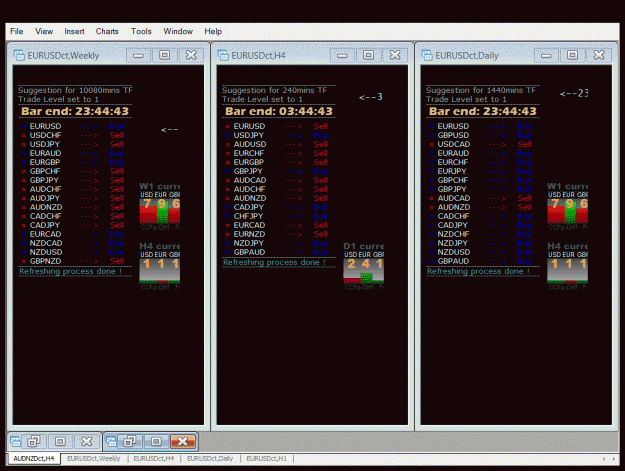Screen dimensions: 625x471
Task: Select EURJPY row in Daily window
Action: 480,171
